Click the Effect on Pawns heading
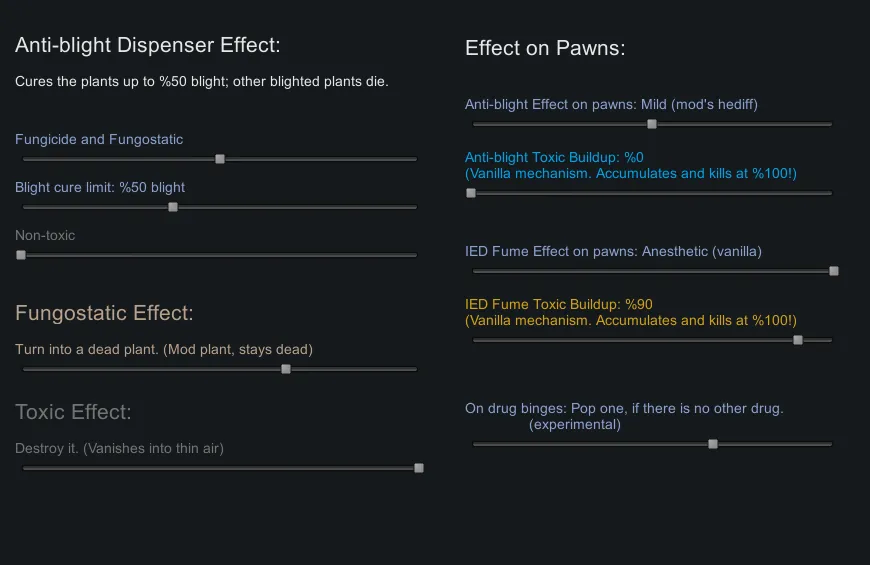The height and width of the screenshot is (565, 870). [545, 48]
